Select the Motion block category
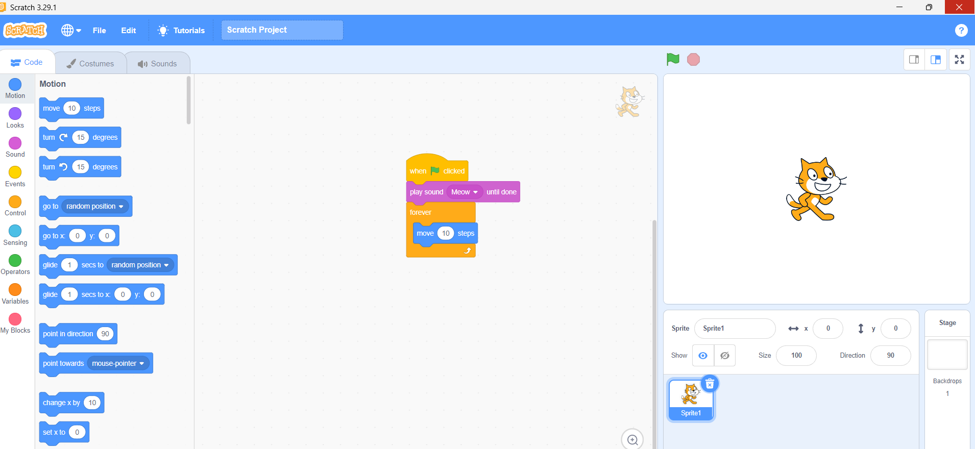 (16, 88)
